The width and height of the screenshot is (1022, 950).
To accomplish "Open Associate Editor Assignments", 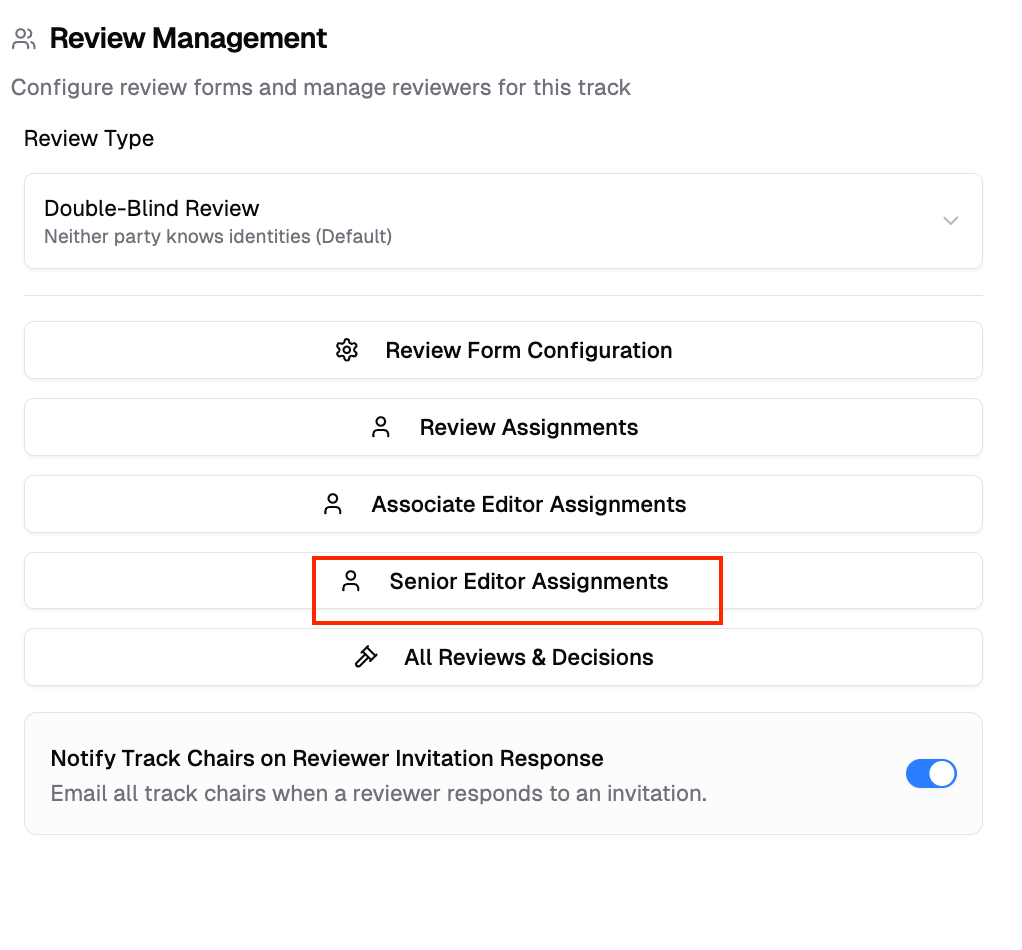I will pyautogui.click(x=528, y=504).
